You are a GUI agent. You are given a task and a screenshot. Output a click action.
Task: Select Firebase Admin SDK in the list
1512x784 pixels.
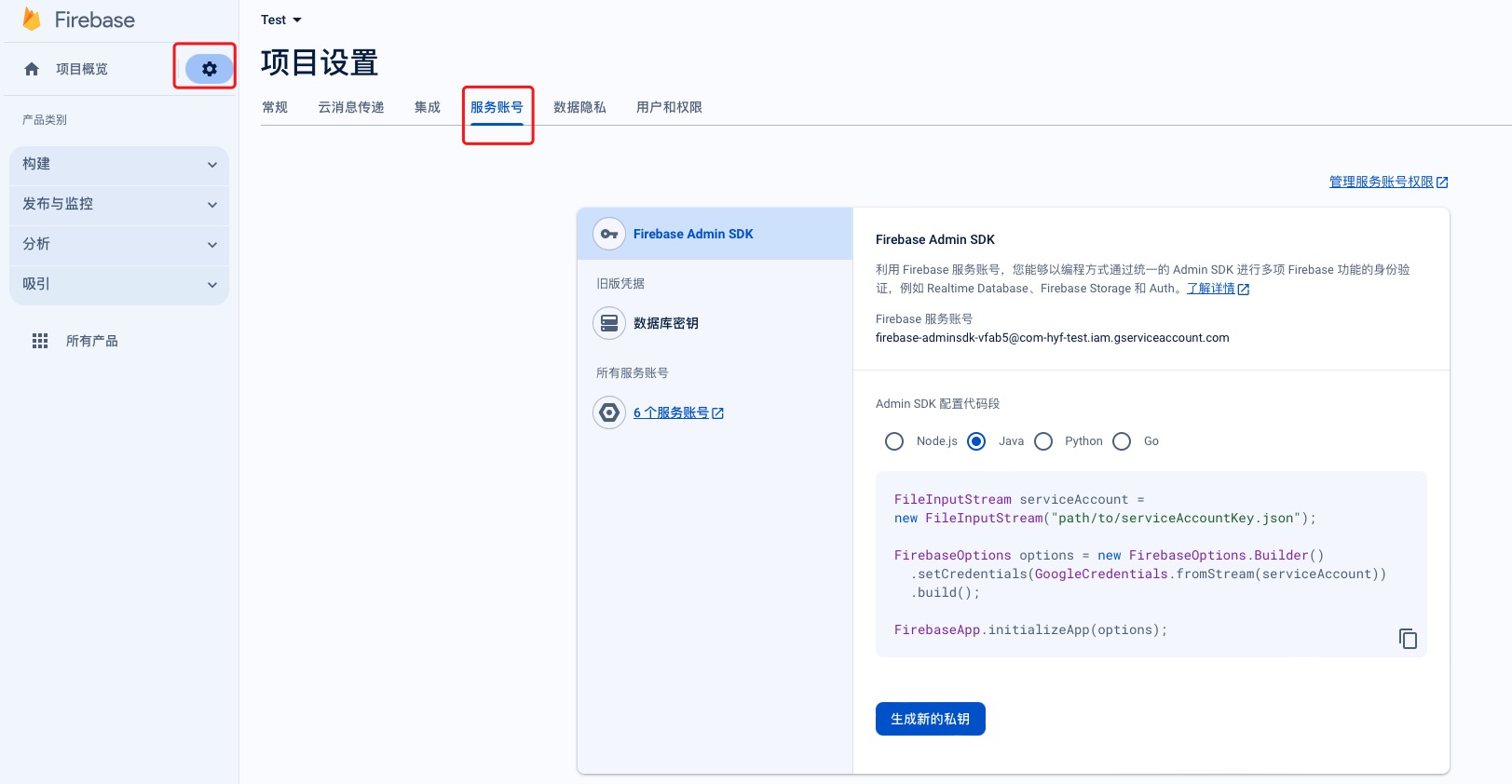pyautogui.click(x=715, y=234)
